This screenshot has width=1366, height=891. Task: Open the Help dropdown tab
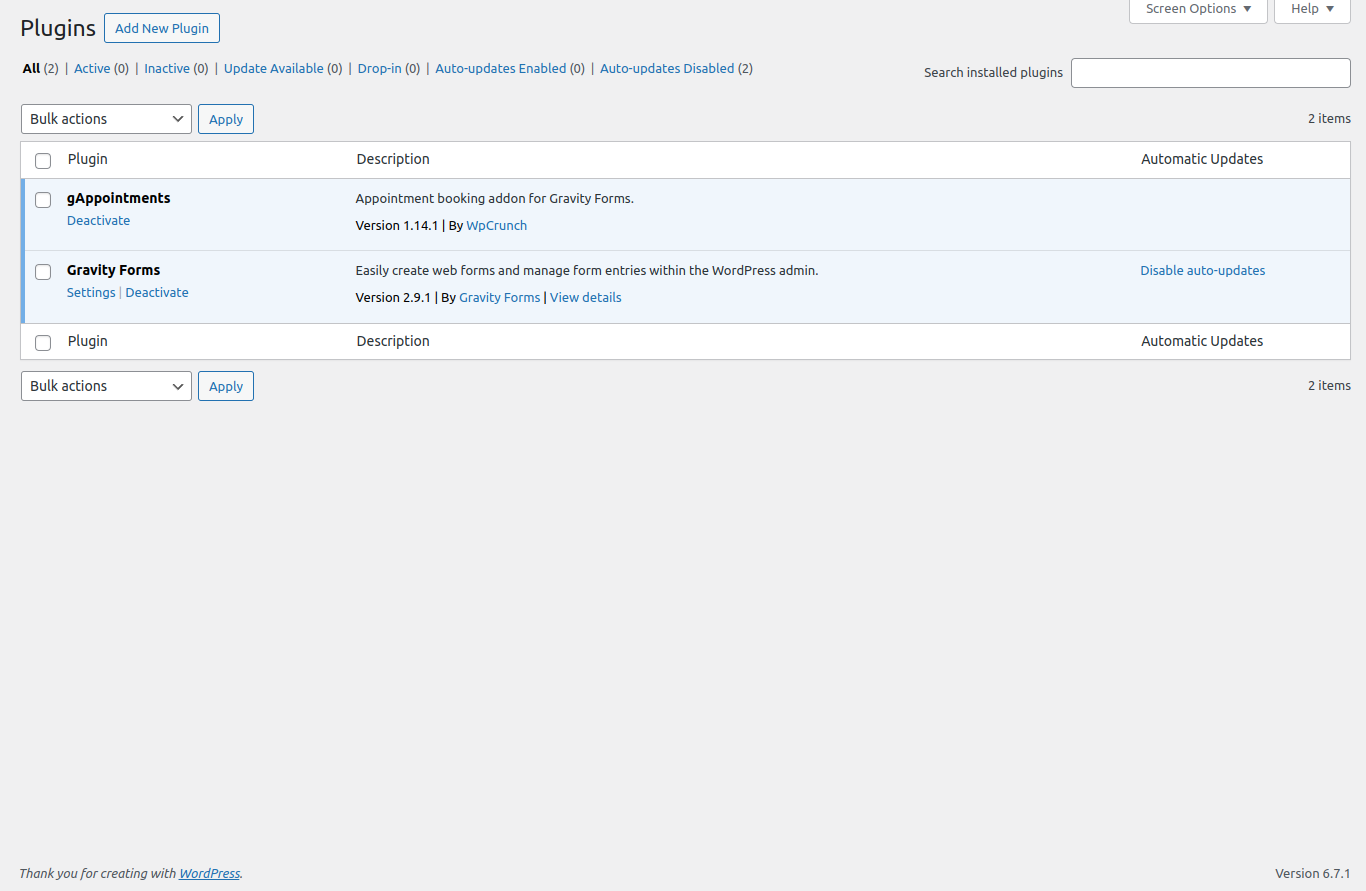click(x=1312, y=9)
